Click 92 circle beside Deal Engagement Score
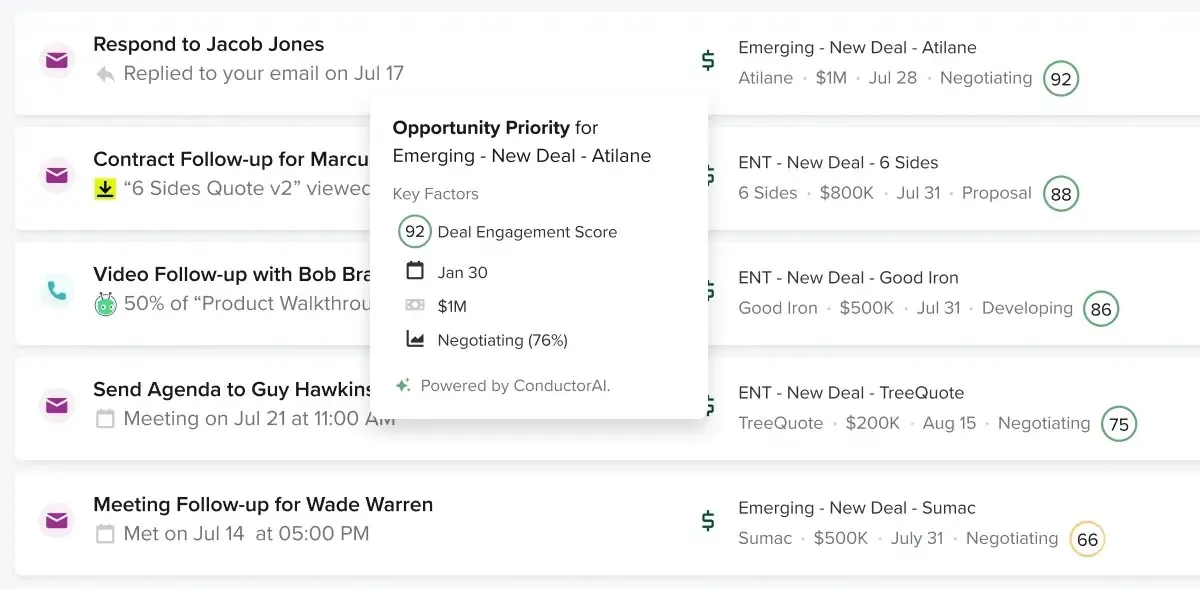Viewport: 1200px width, 590px height. click(x=414, y=231)
